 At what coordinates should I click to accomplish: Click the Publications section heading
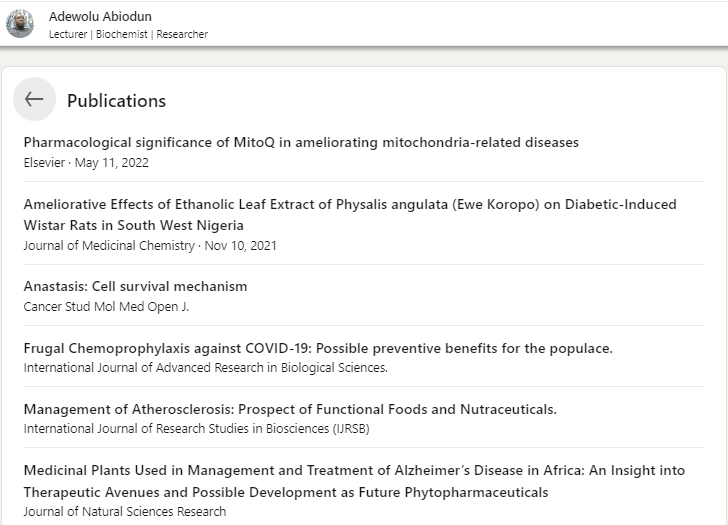pyautogui.click(x=117, y=101)
